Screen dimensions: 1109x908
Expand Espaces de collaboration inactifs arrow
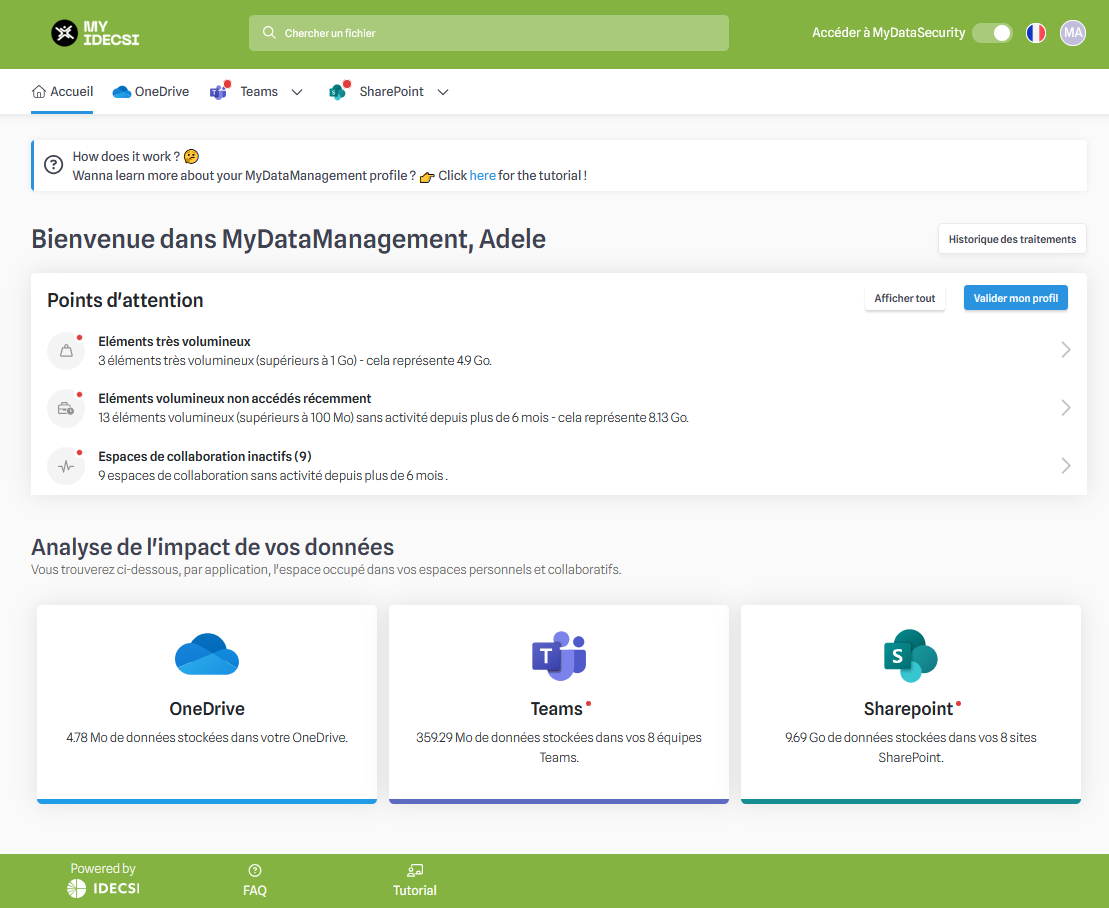click(x=1066, y=466)
